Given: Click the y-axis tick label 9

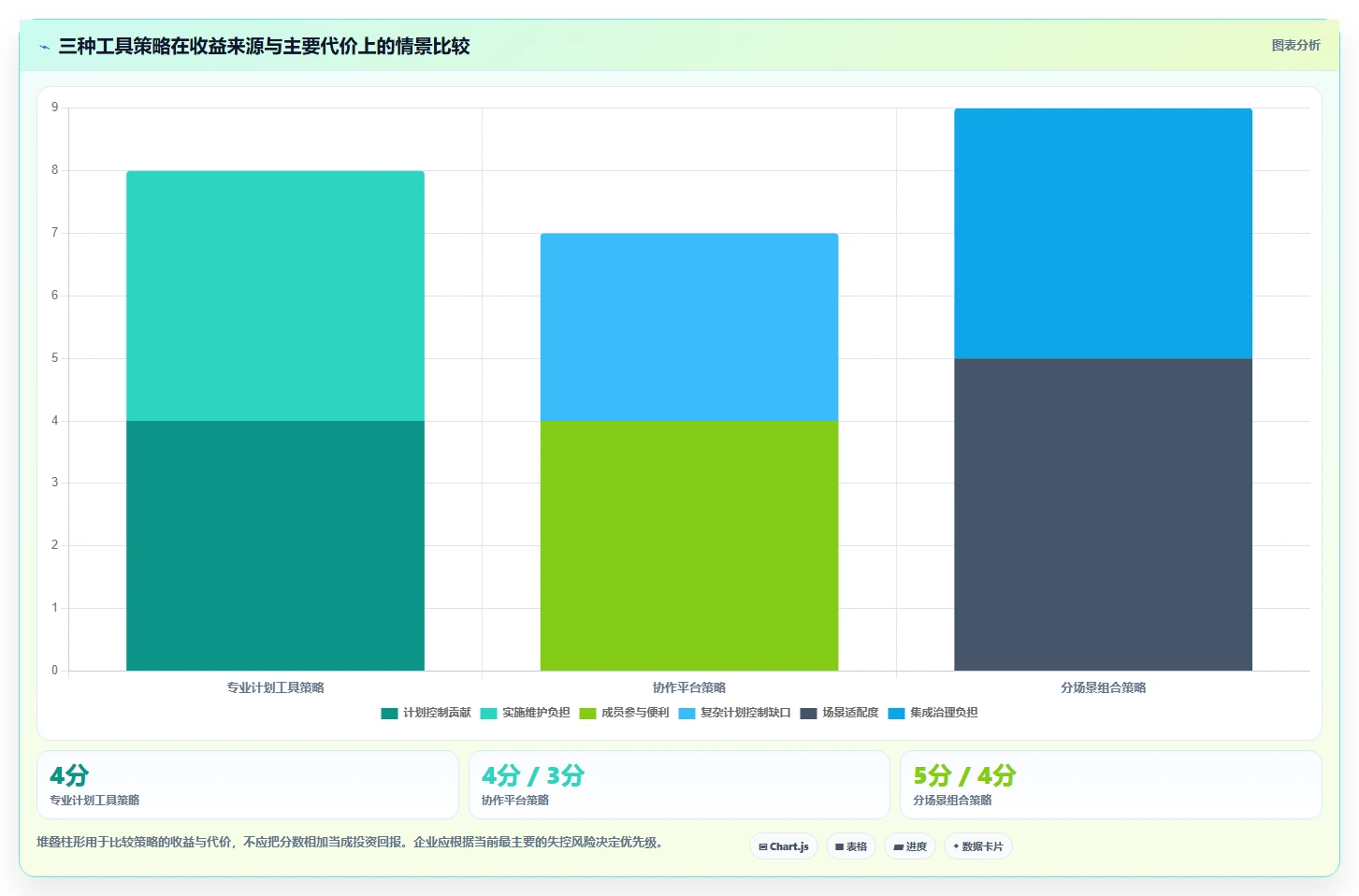Looking at the screenshot, I should [x=54, y=108].
